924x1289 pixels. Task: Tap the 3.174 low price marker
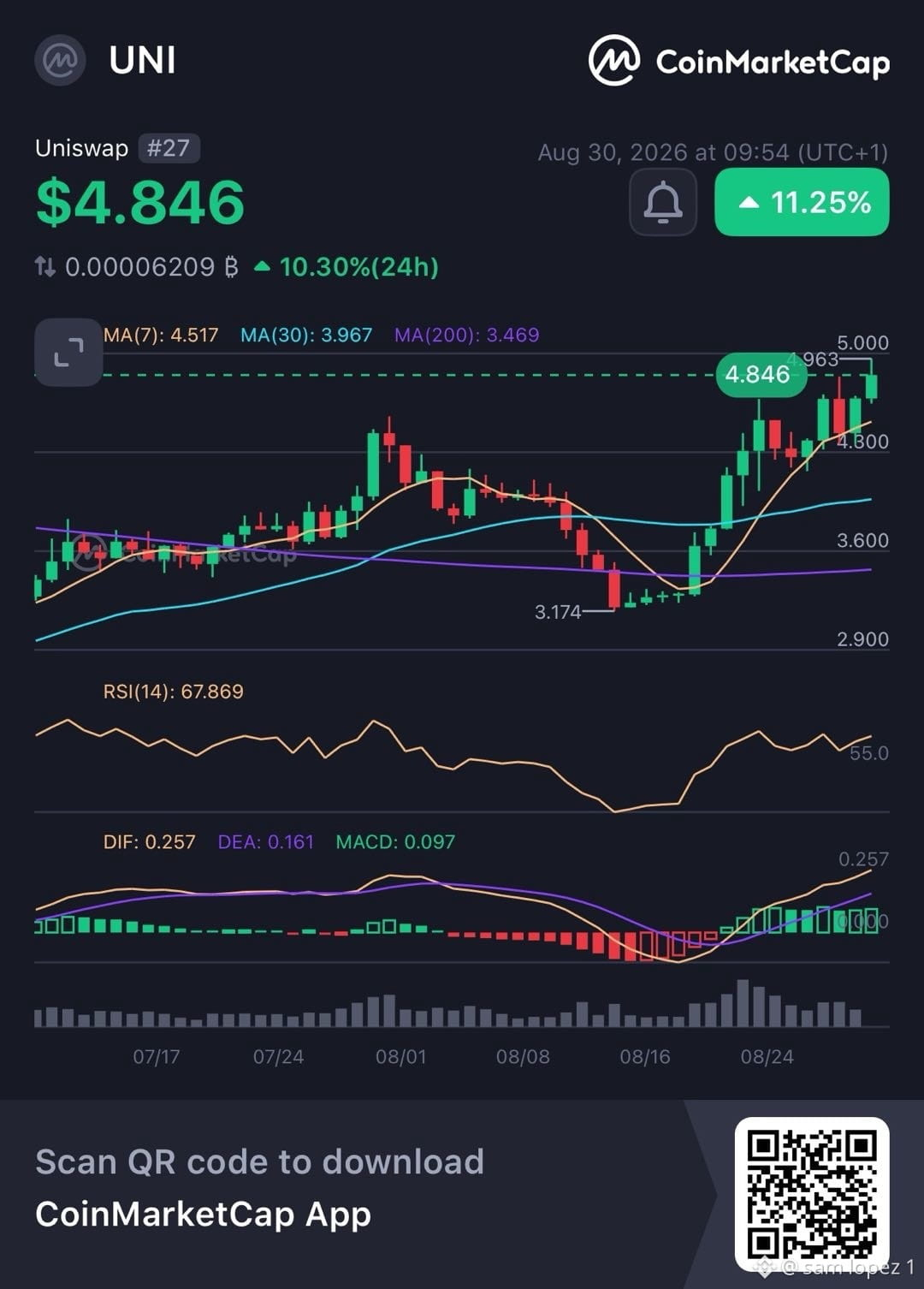tap(558, 612)
